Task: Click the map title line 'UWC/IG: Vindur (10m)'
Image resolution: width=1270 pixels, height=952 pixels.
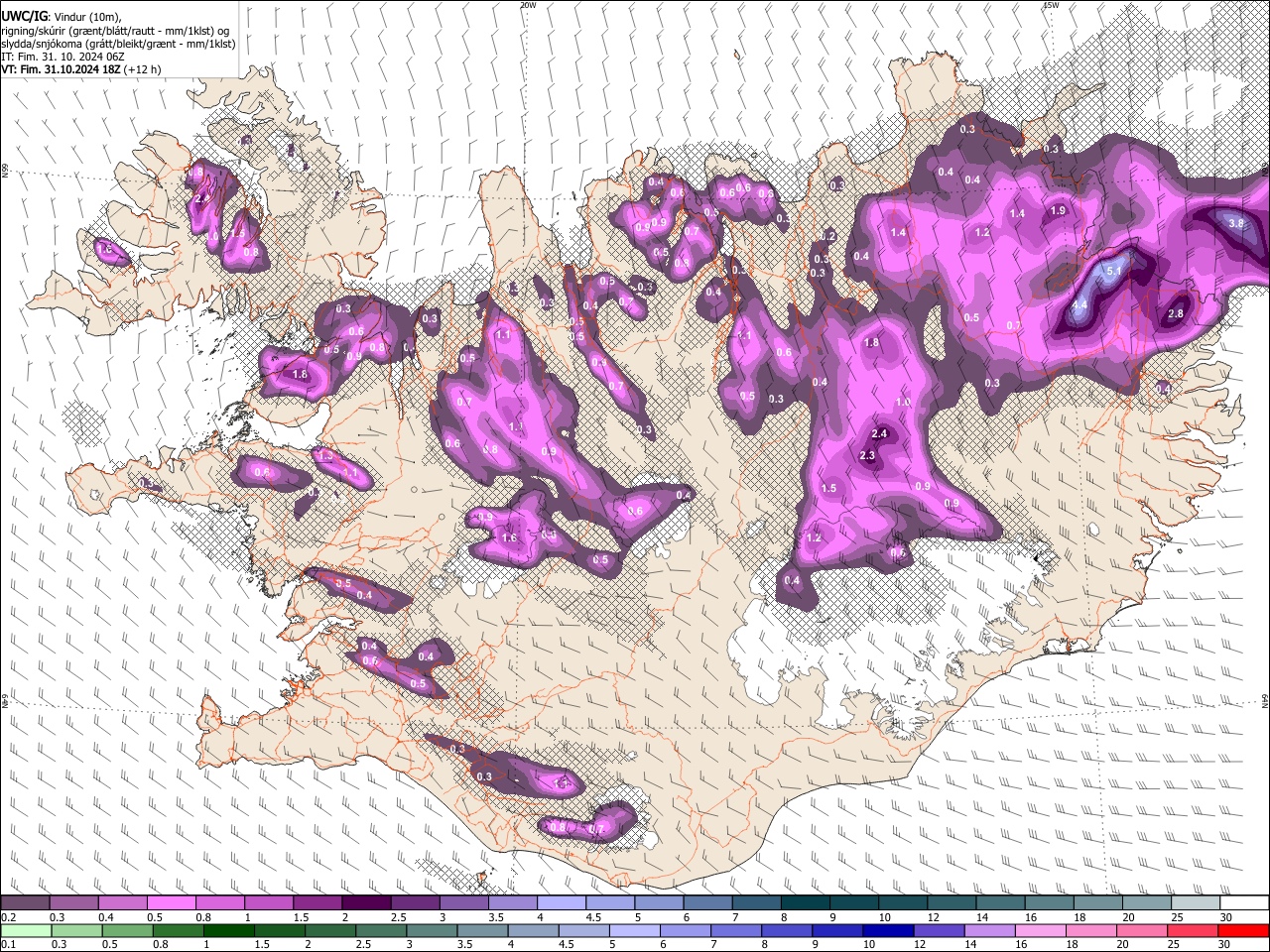Action: coord(62,16)
